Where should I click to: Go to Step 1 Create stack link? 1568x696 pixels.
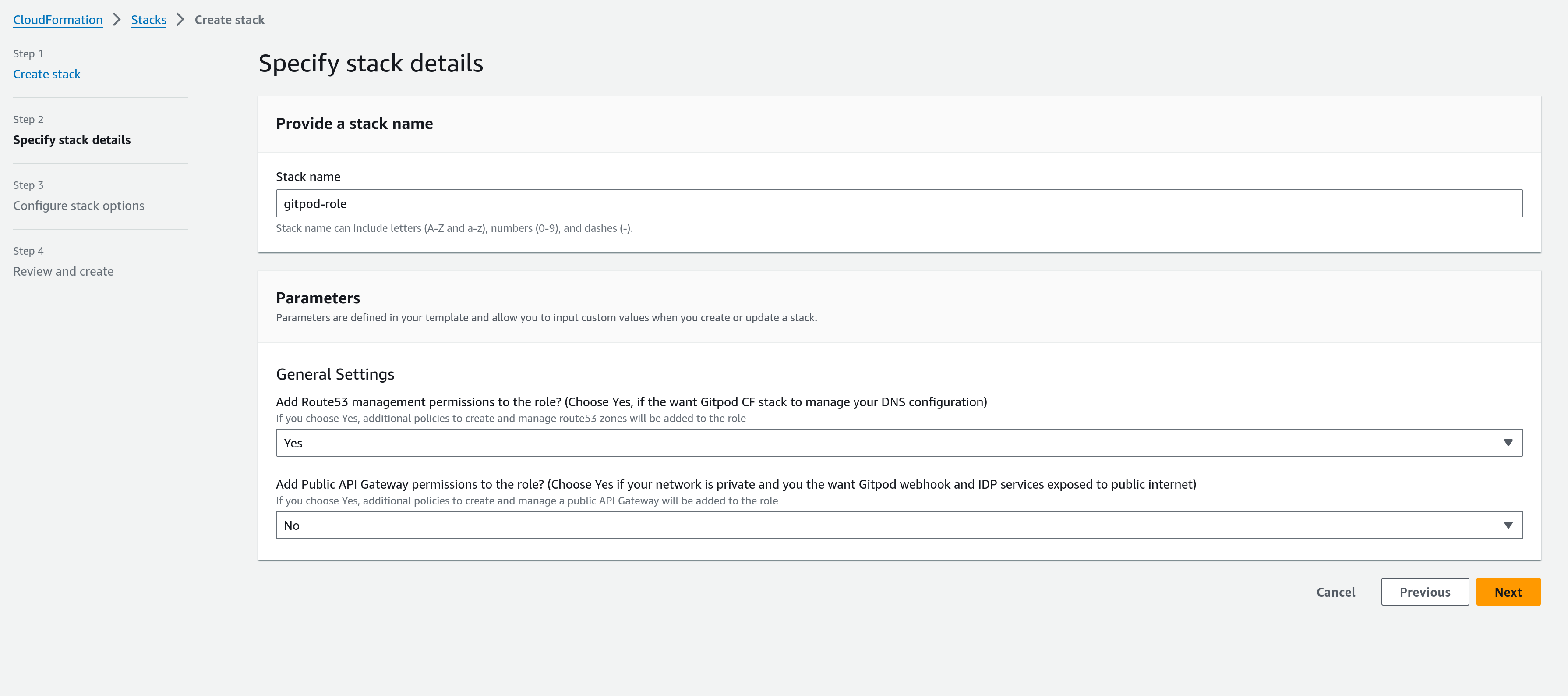pos(47,74)
